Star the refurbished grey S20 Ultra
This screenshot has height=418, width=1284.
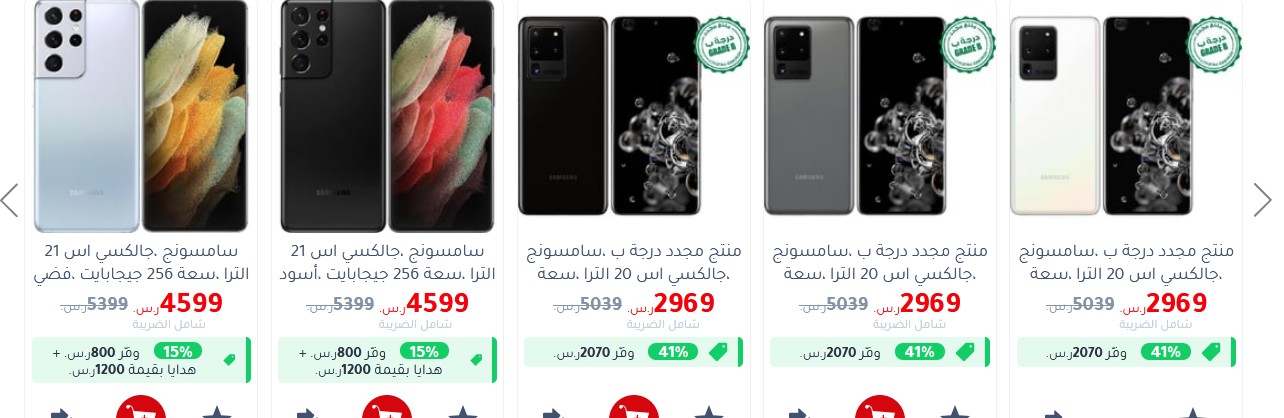[955, 412]
